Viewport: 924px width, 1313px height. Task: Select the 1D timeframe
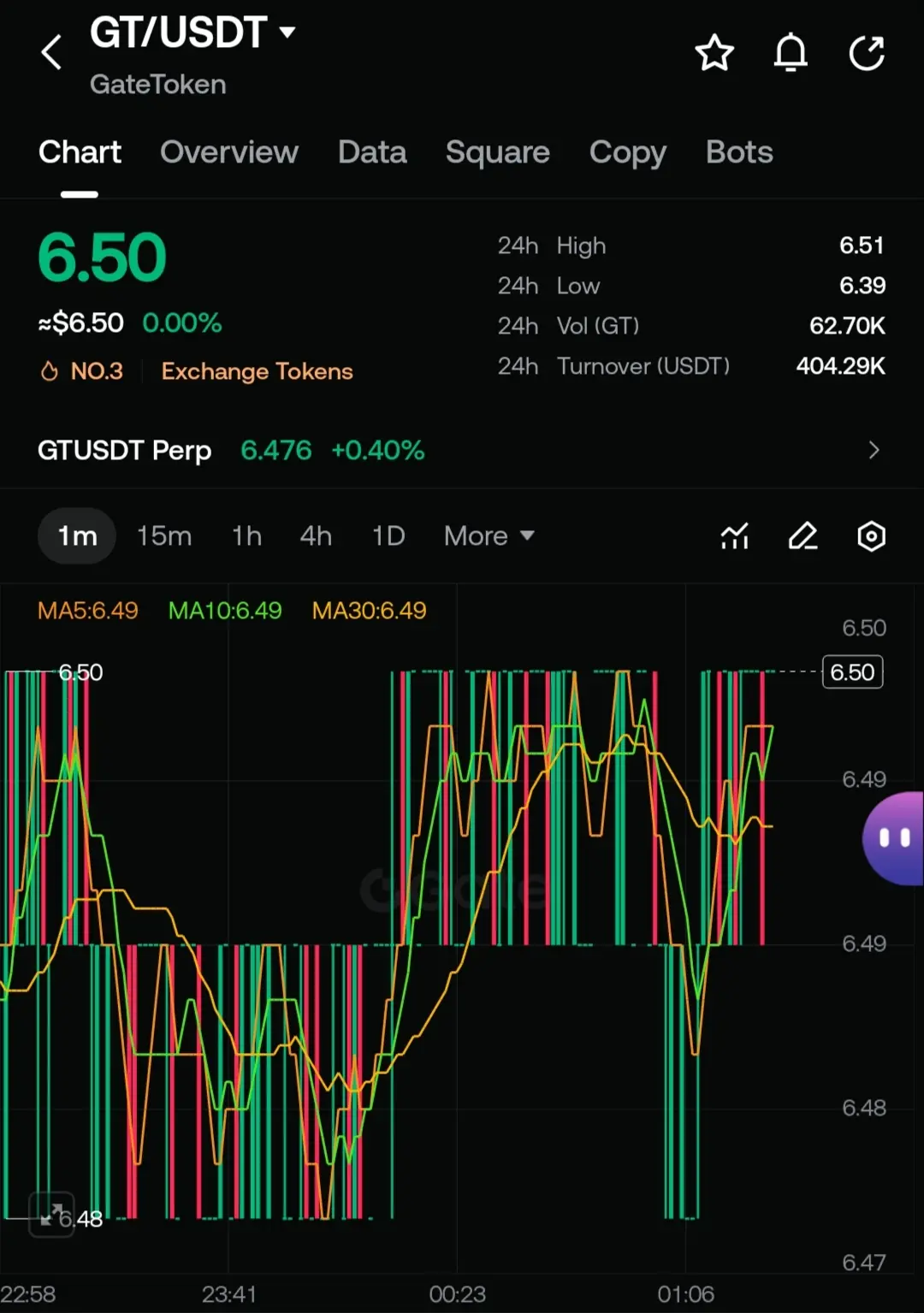pyautogui.click(x=388, y=536)
